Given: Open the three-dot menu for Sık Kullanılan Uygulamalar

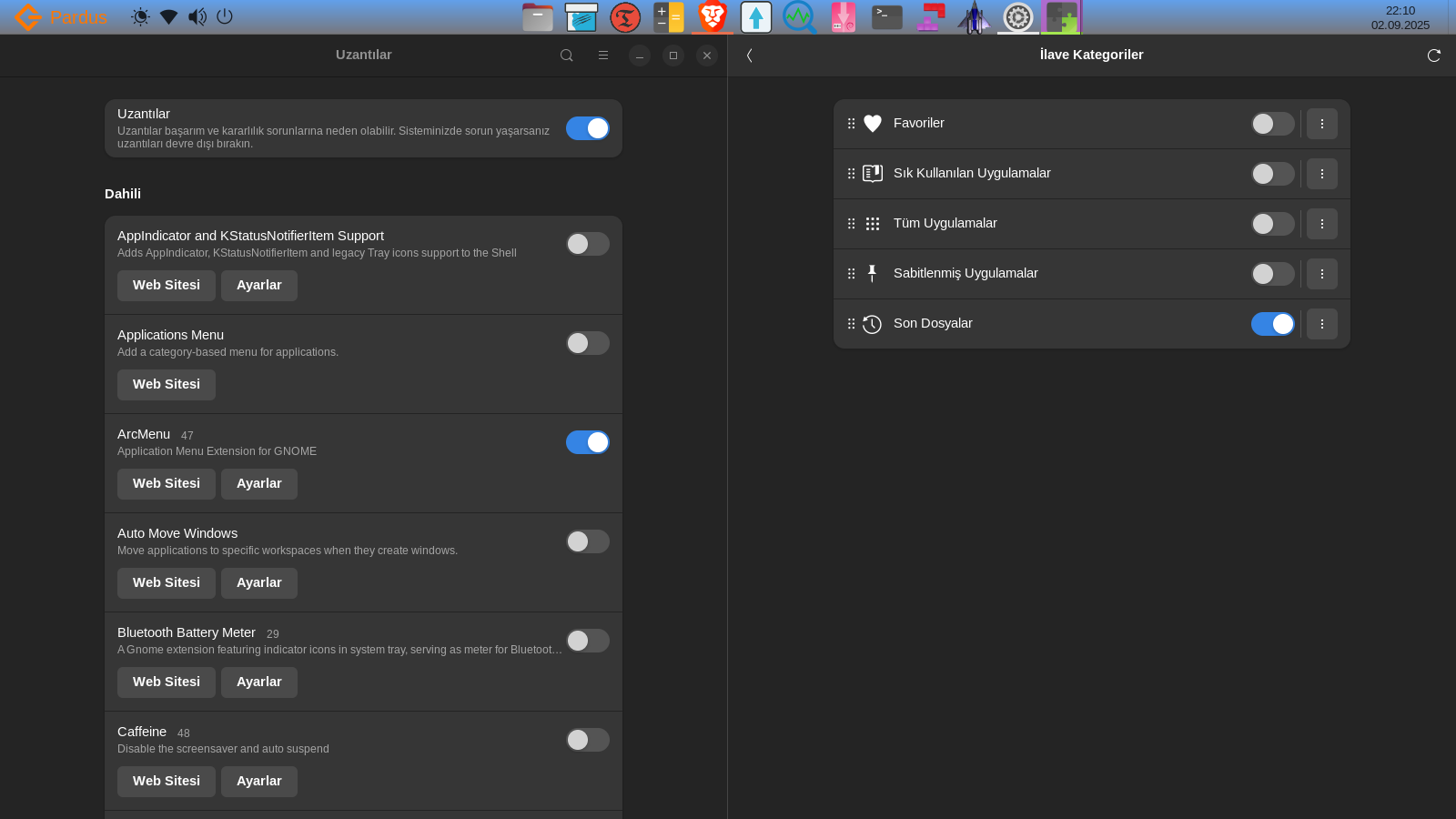Looking at the screenshot, I should click(x=1321, y=174).
